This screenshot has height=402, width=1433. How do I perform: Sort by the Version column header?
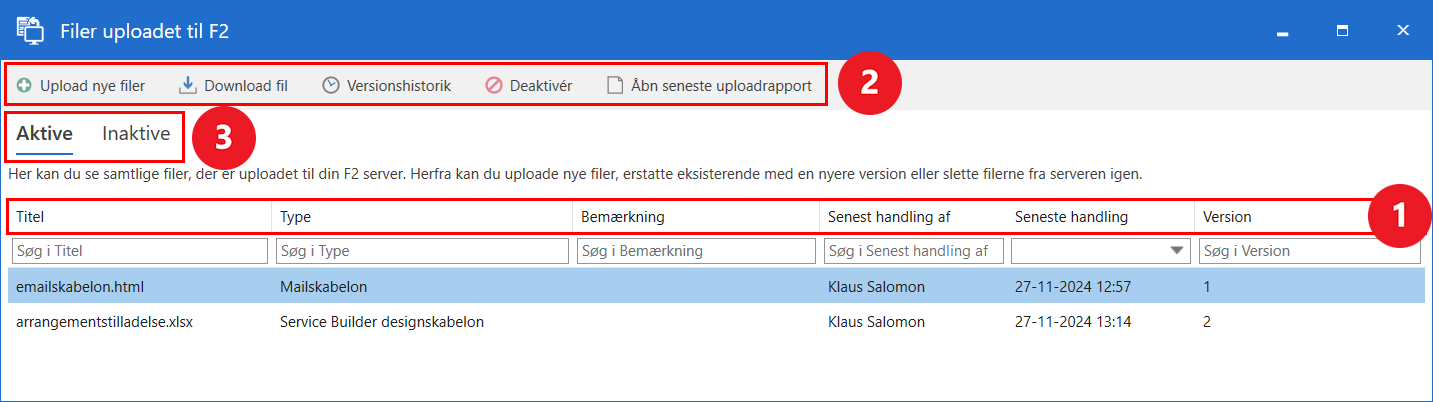click(1227, 216)
